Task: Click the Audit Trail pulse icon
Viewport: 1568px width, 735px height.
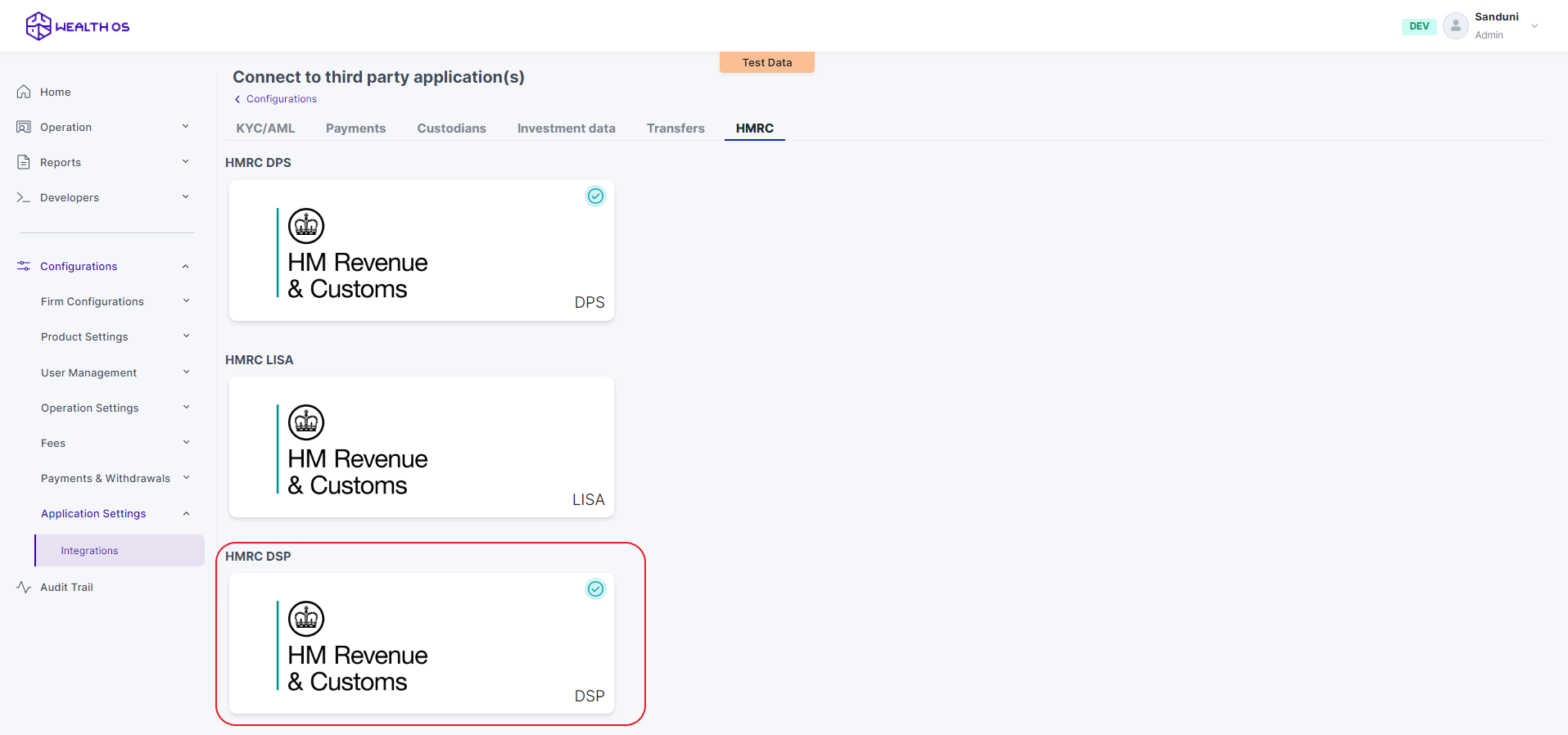Action: click(x=24, y=587)
